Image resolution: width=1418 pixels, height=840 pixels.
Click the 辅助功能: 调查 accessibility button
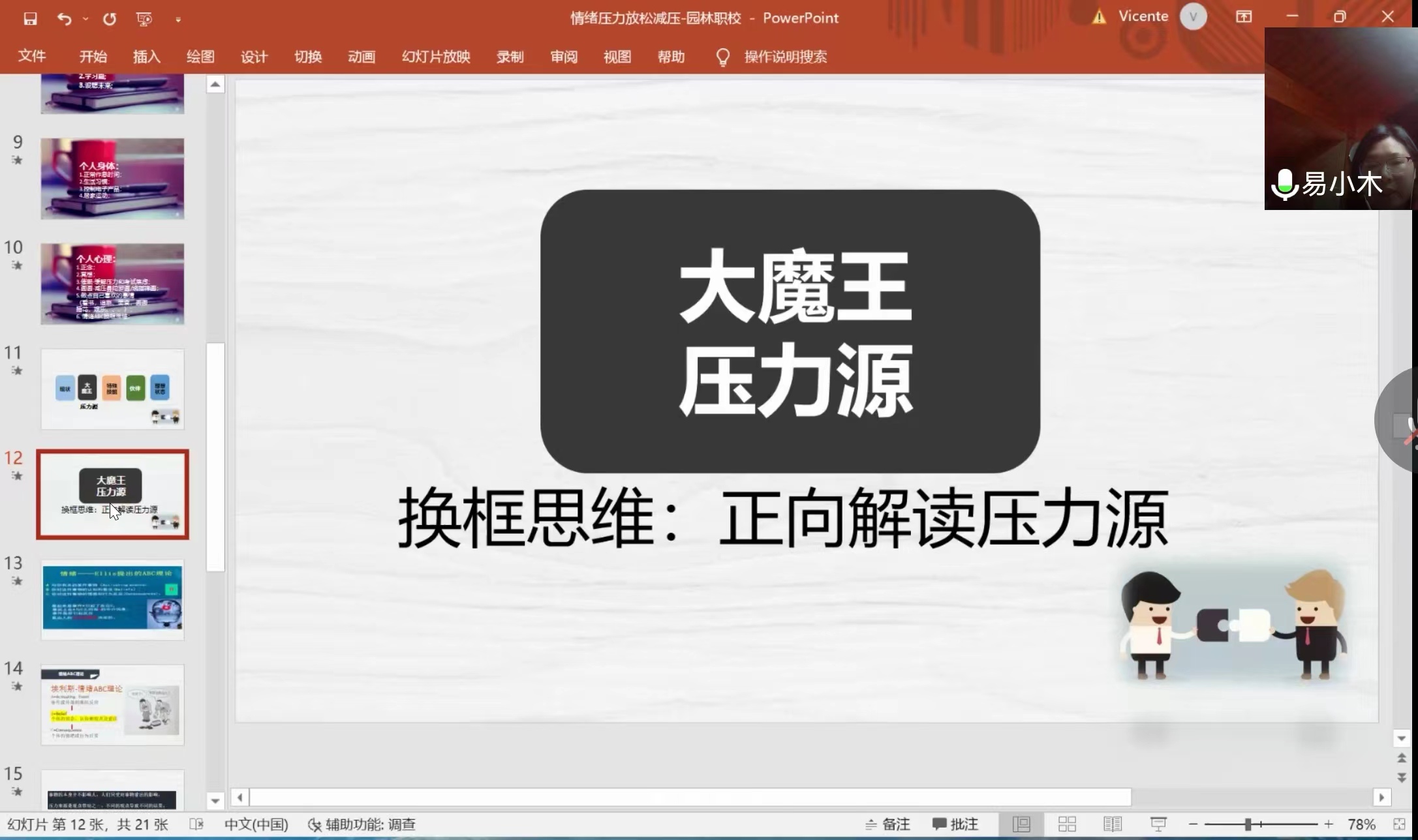(362, 824)
